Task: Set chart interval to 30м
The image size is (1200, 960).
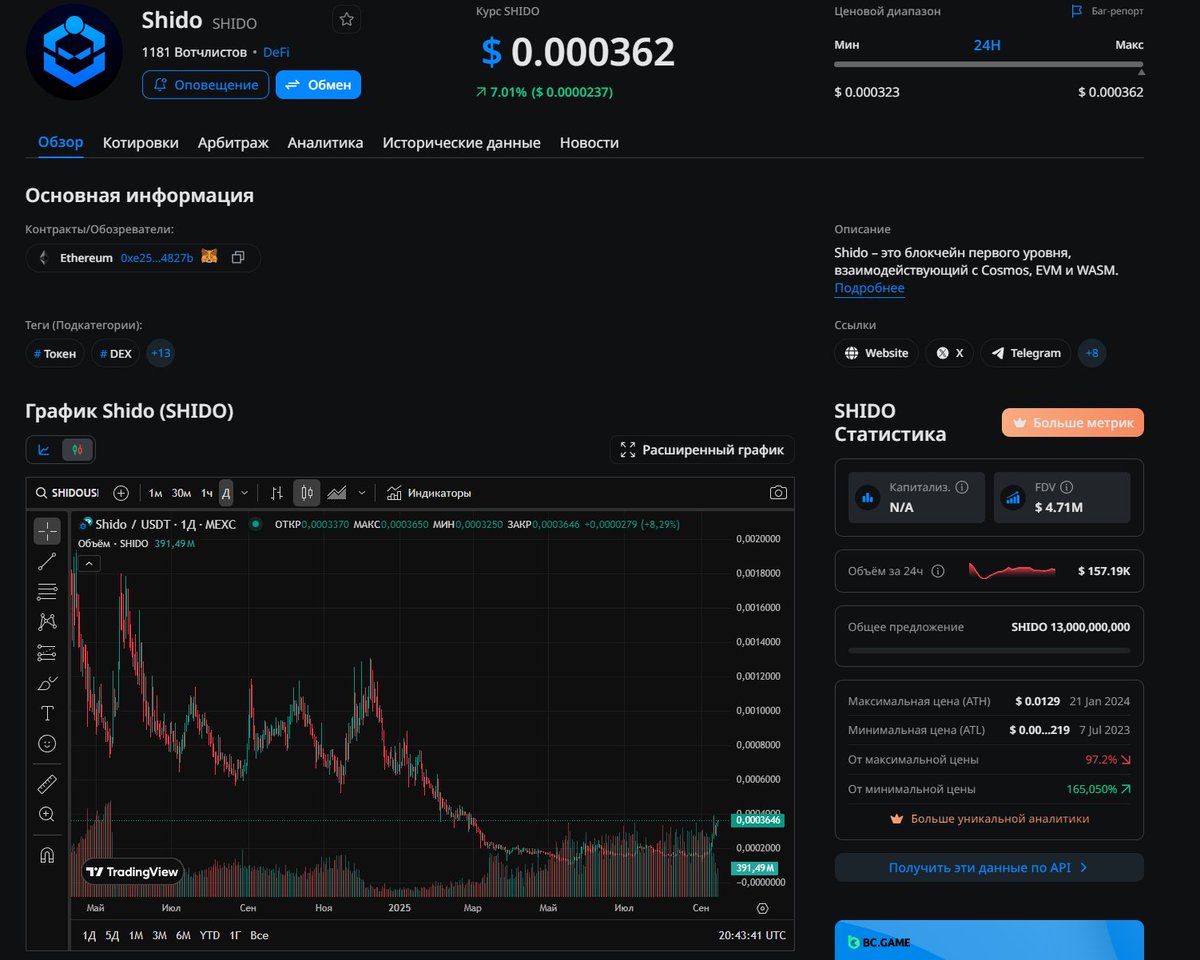Action: pos(181,493)
